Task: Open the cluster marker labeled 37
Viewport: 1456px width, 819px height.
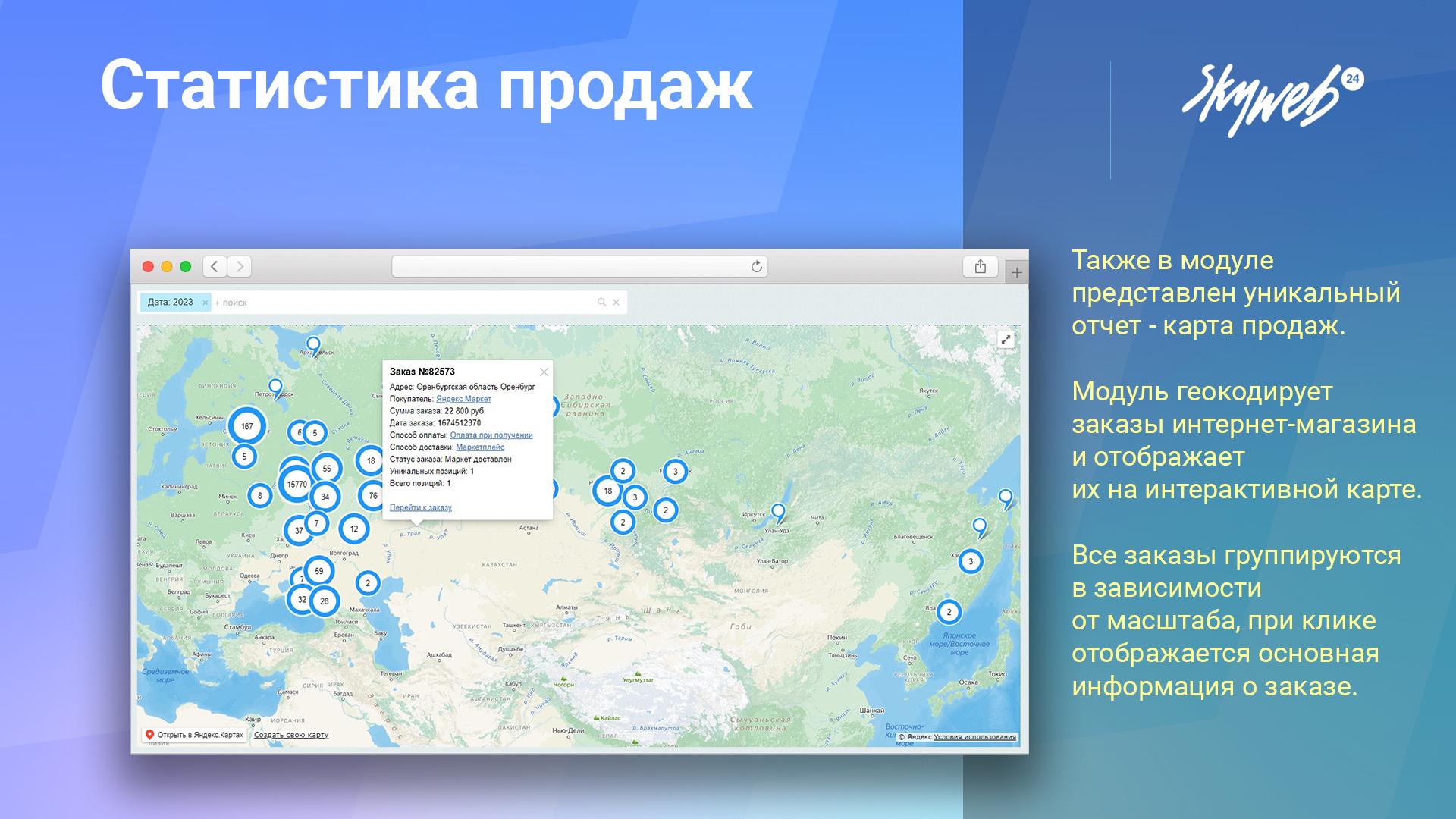Action: click(x=299, y=531)
